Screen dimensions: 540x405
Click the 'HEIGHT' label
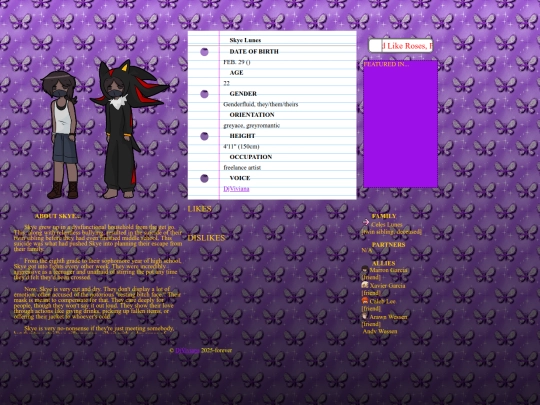(x=242, y=136)
